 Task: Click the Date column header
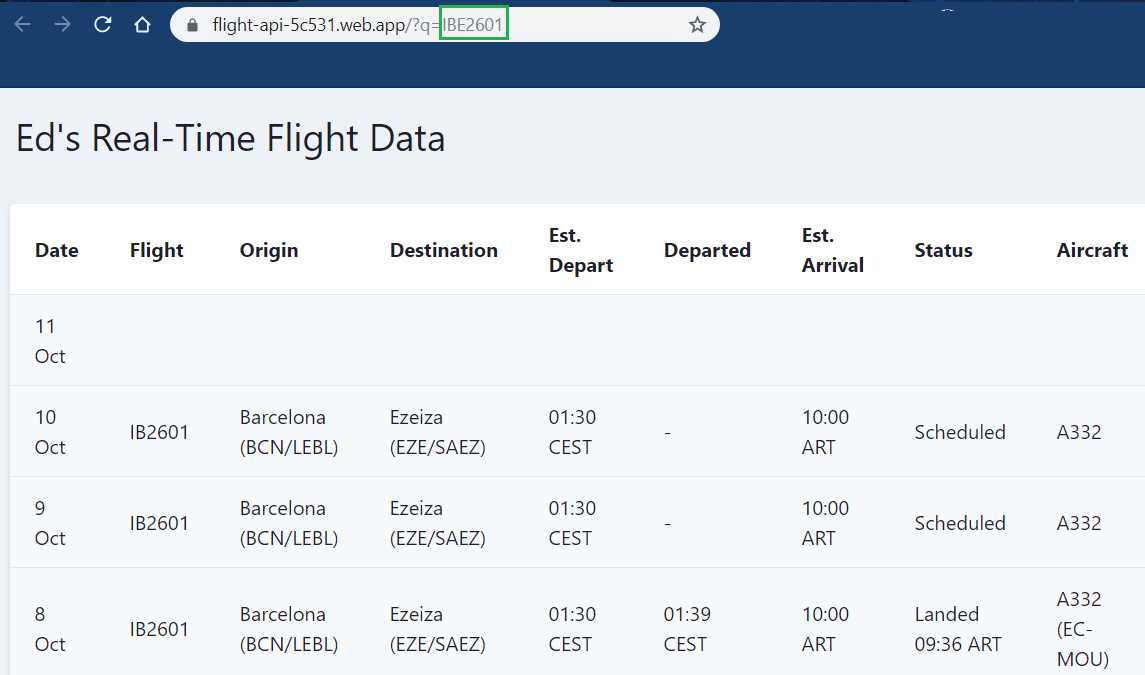coord(56,250)
